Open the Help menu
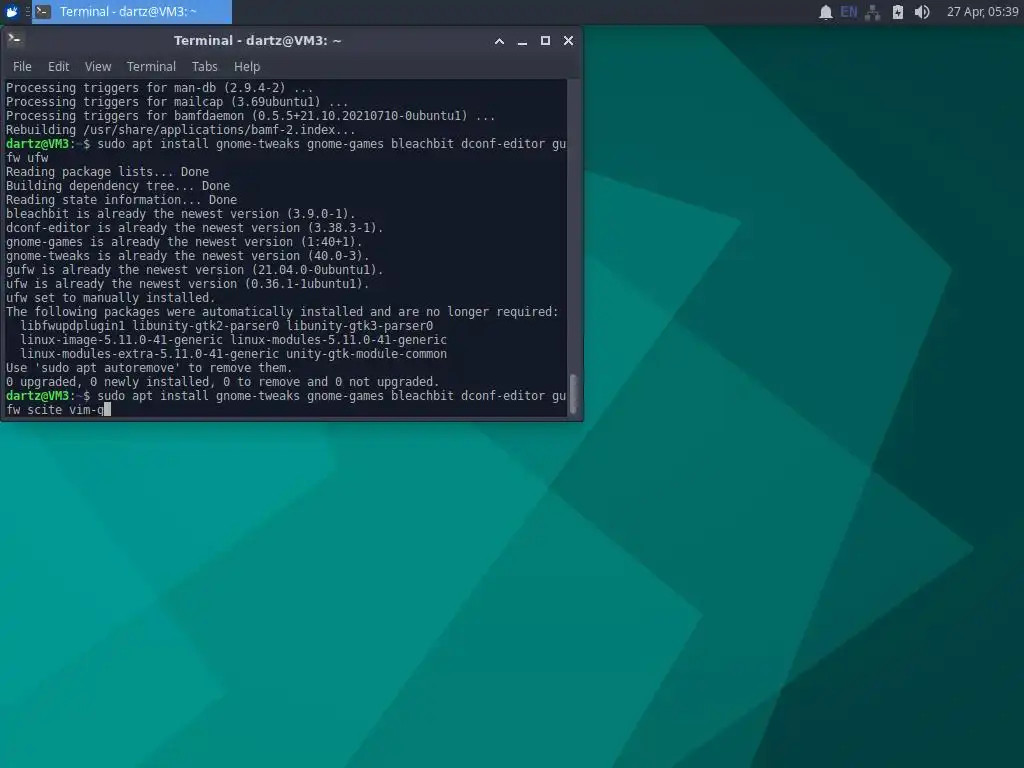 [247, 67]
